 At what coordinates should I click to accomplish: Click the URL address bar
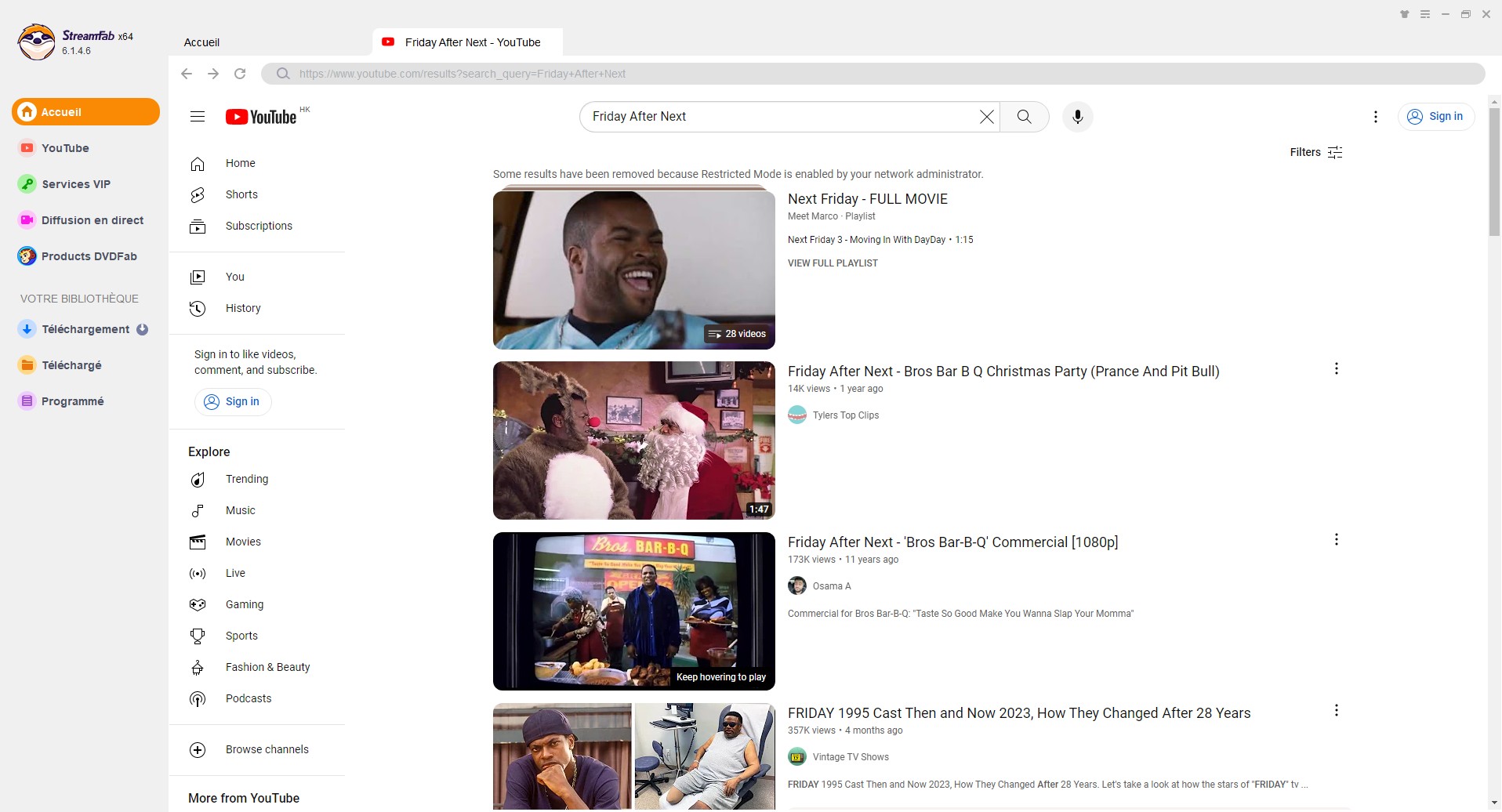pos(873,74)
